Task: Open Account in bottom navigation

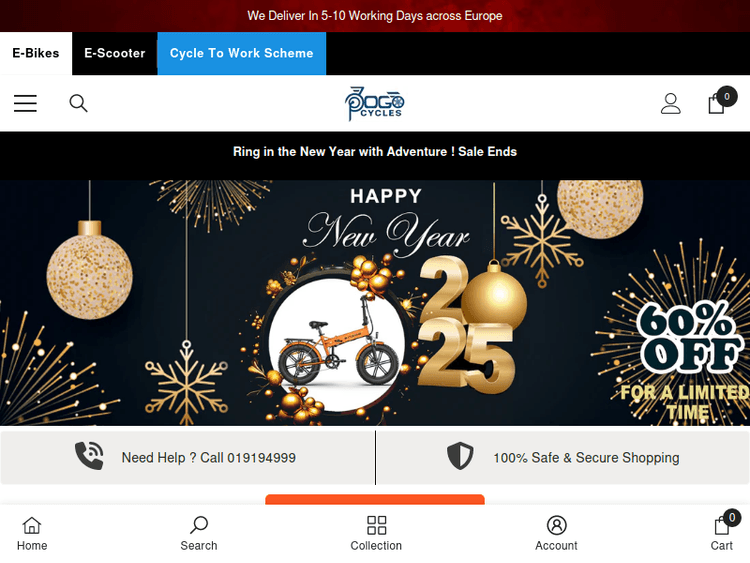Action: [x=556, y=534]
